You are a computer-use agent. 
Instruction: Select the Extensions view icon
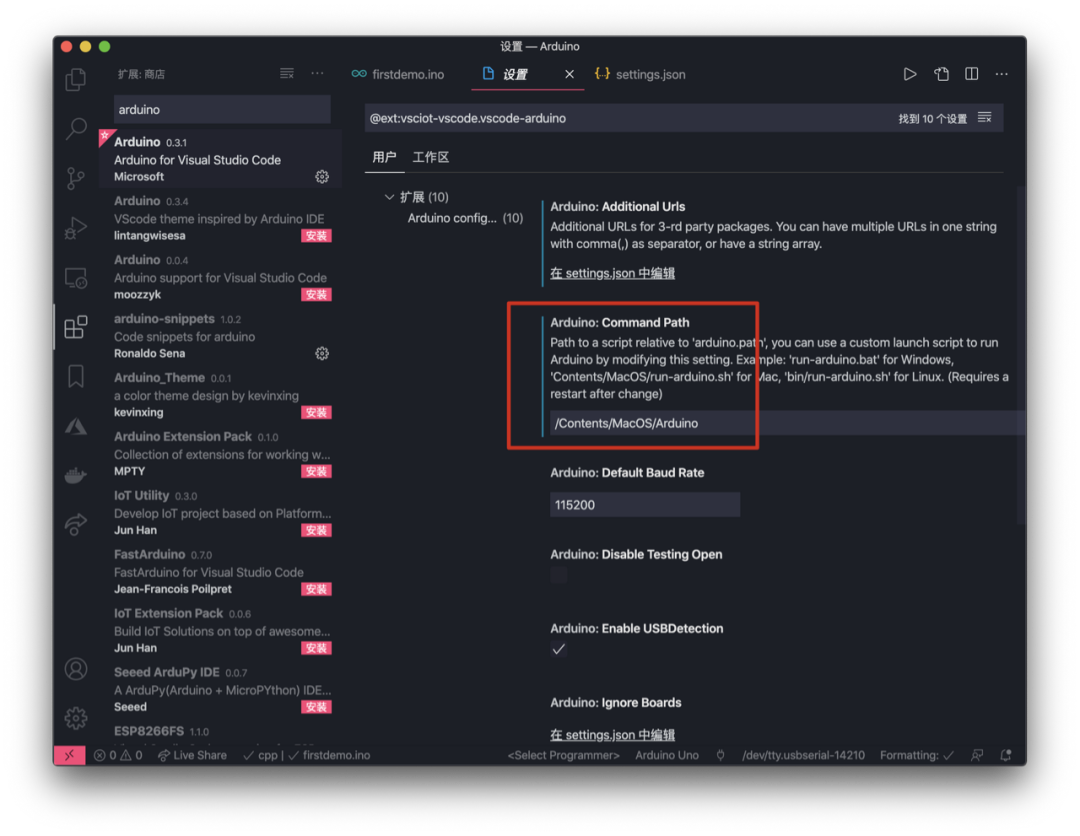[x=76, y=326]
